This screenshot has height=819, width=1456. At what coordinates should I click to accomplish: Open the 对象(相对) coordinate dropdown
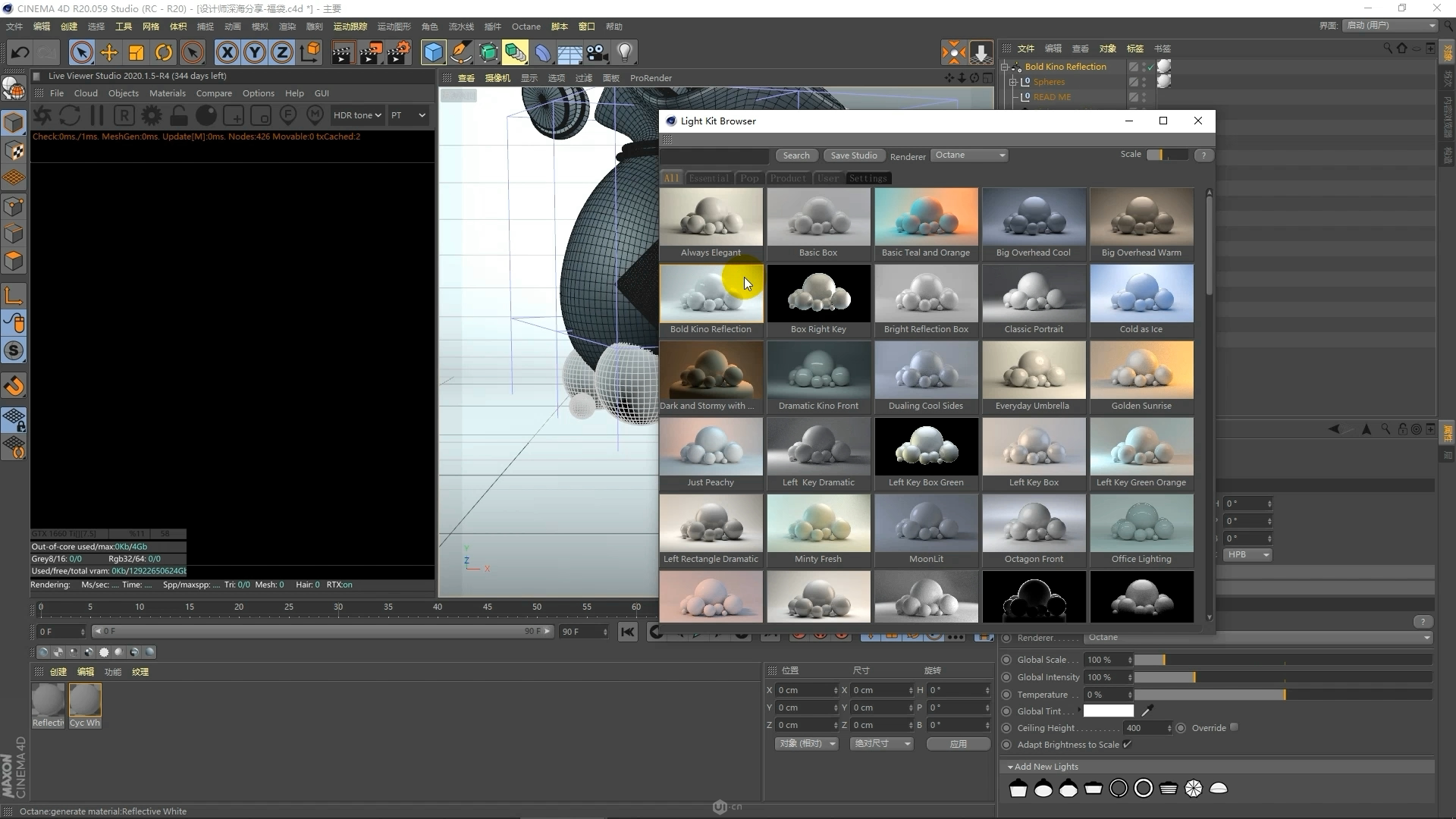(806, 743)
